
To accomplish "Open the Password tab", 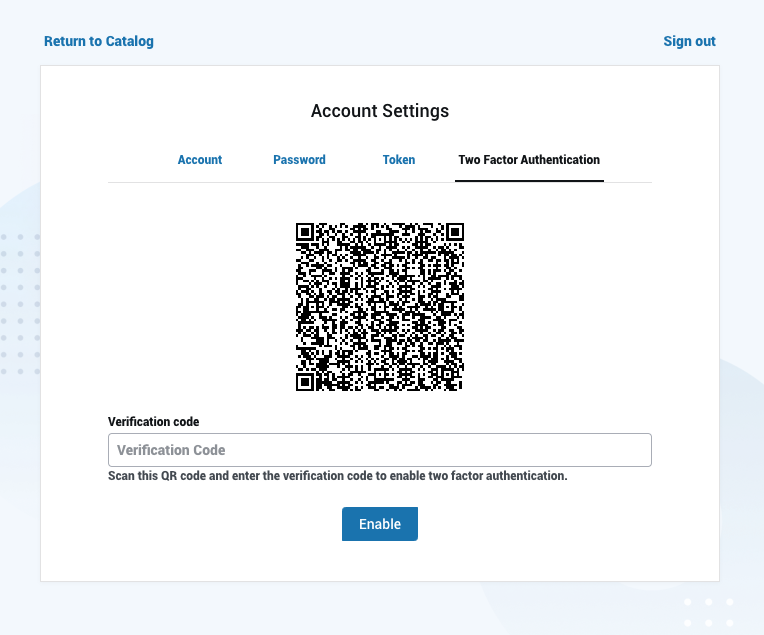I will click(299, 160).
